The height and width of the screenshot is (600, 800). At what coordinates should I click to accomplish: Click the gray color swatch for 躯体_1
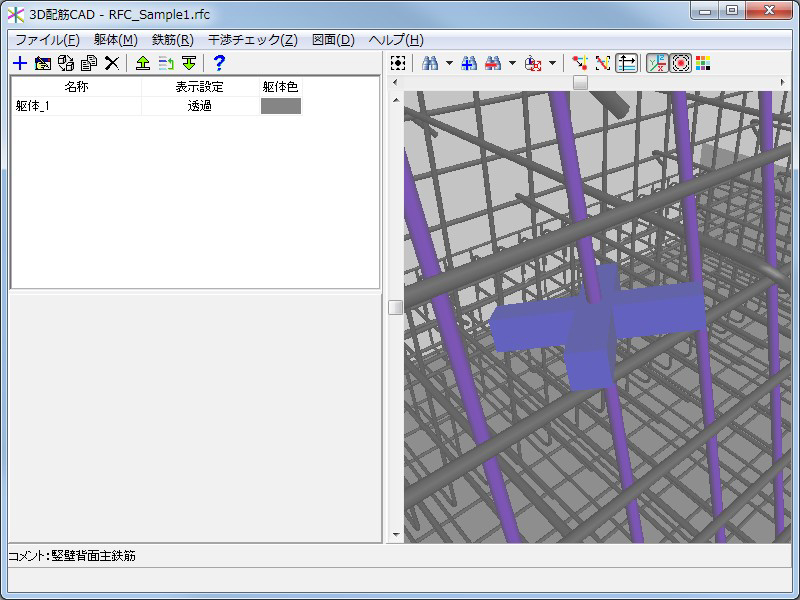281,106
